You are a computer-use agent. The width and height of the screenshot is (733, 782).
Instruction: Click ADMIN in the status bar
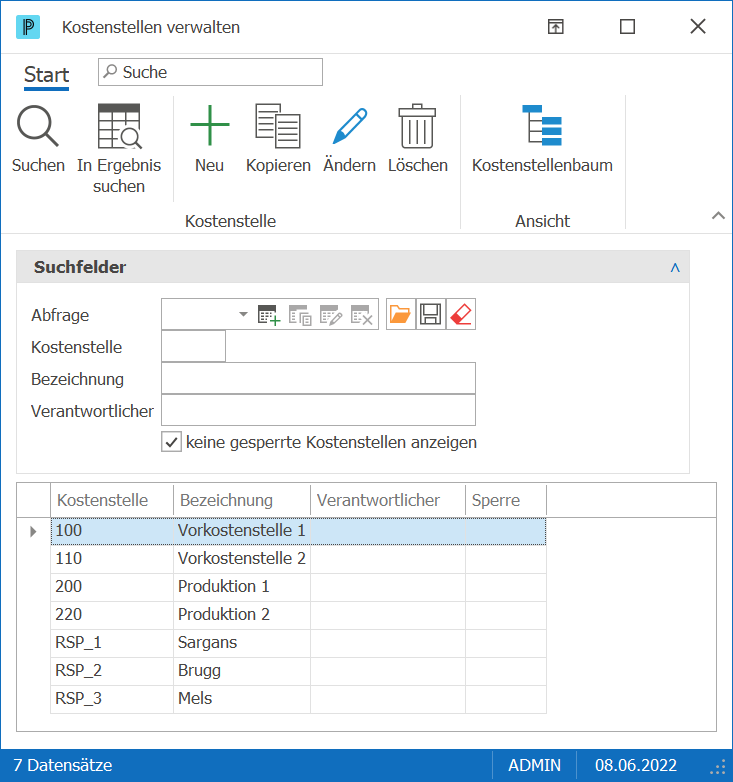pyautogui.click(x=534, y=765)
